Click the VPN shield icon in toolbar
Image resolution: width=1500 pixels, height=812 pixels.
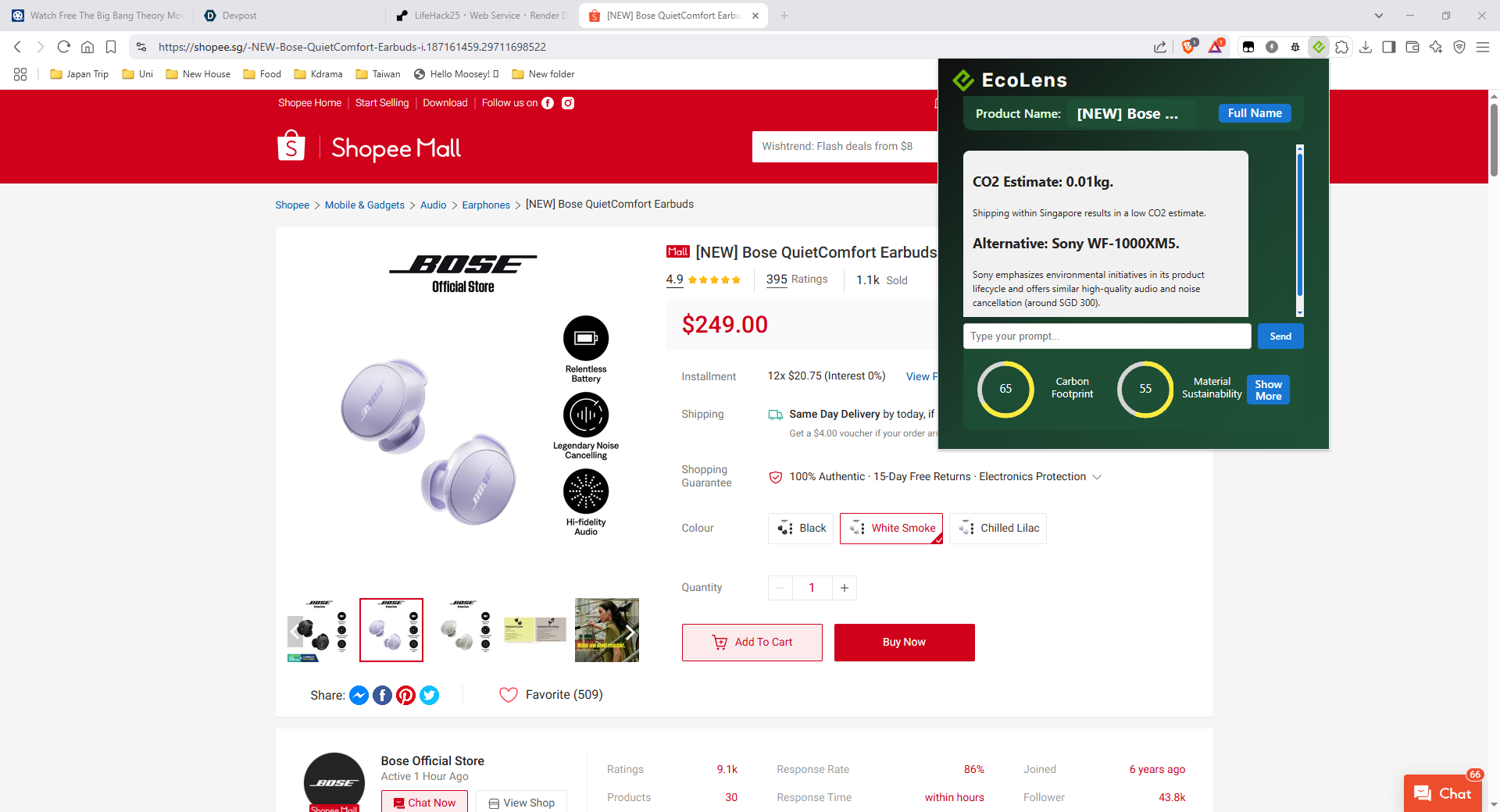point(1459,47)
